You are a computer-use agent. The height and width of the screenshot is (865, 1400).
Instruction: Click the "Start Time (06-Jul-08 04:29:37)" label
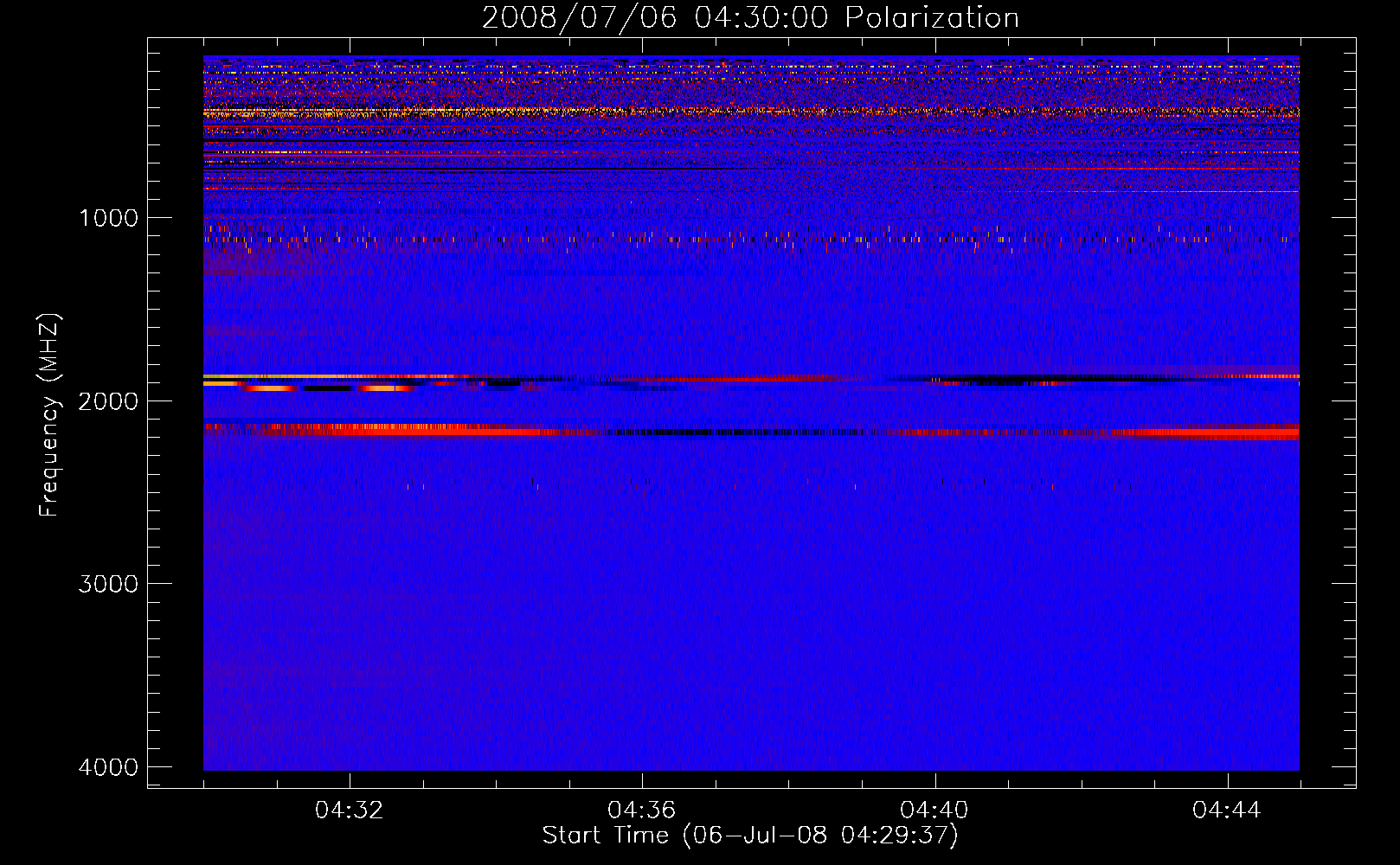[750, 836]
